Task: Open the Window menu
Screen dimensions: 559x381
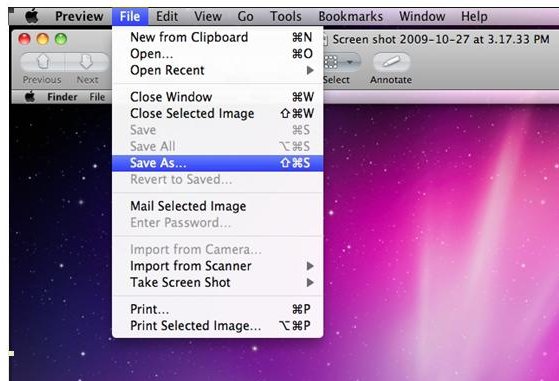Action: [x=422, y=16]
